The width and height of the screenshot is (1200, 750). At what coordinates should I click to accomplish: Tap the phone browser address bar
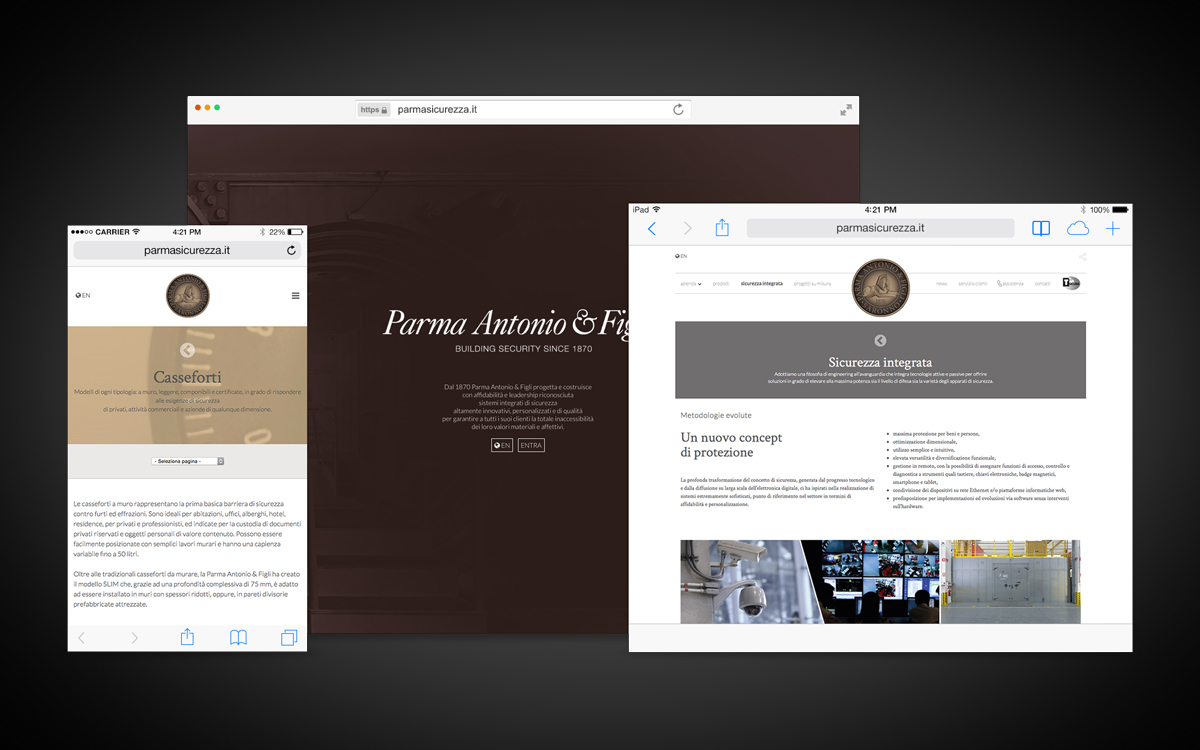click(187, 250)
